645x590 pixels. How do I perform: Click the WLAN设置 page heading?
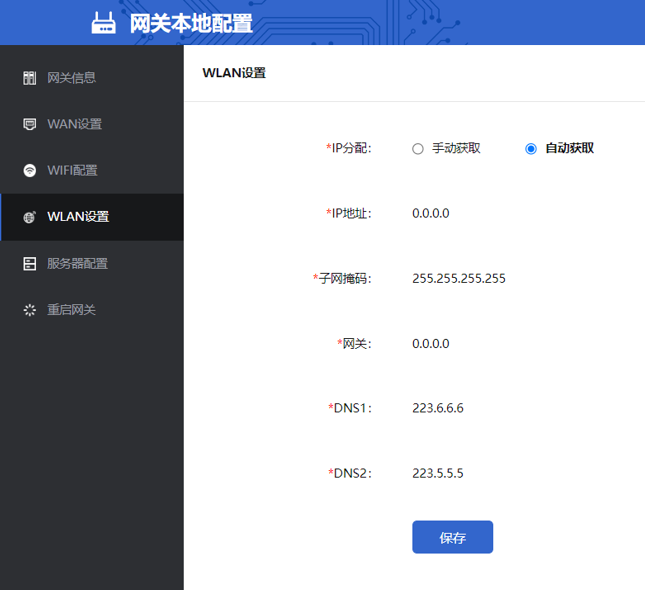pyautogui.click(x=234, y=73)
